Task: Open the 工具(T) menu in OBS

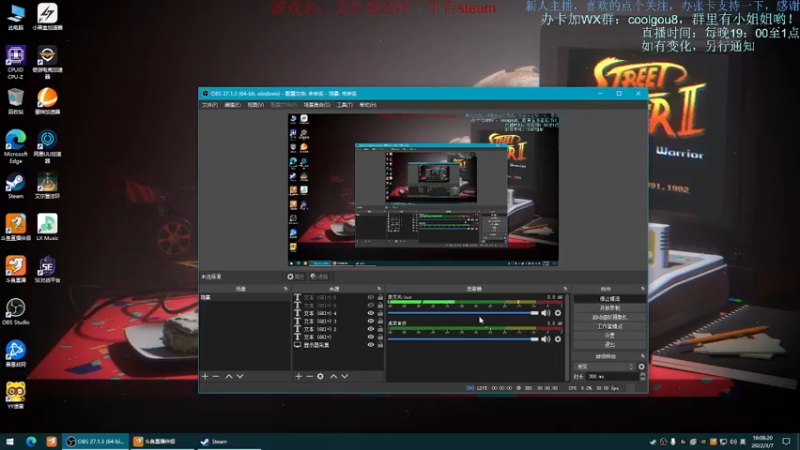Action: coord(344,105)
